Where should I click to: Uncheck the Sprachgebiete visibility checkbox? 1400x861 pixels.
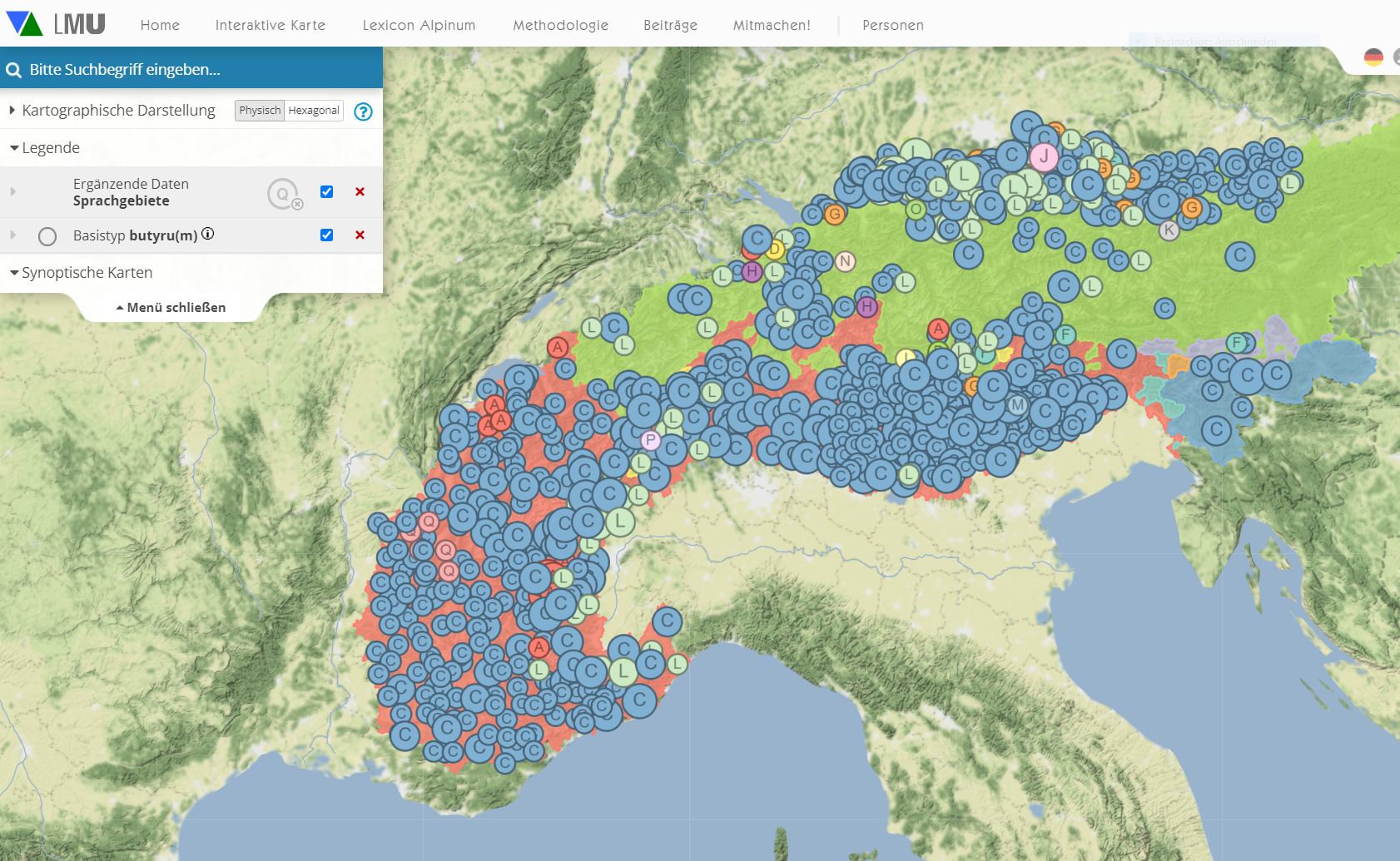326,192
